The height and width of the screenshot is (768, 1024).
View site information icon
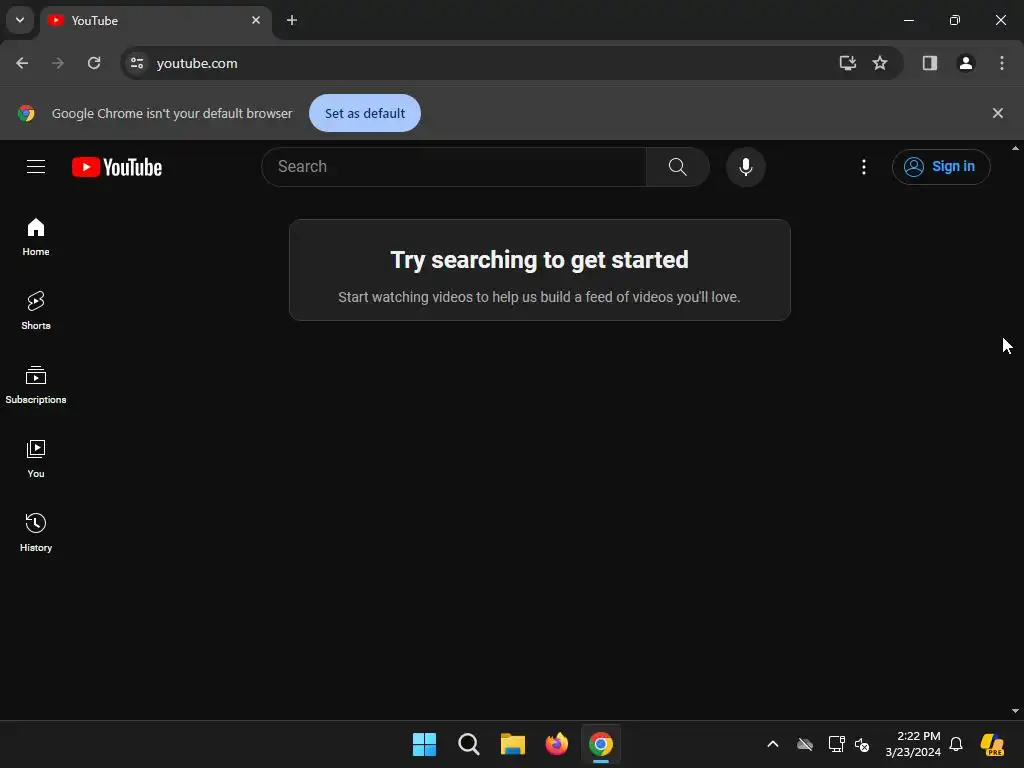137,63
